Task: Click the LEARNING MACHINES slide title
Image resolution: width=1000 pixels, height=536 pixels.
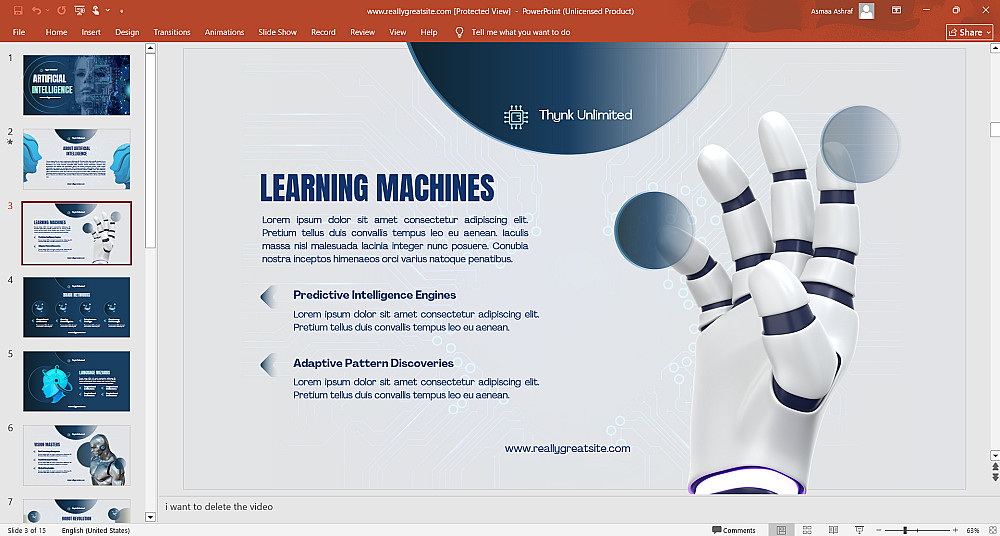Action: point(377,188)
